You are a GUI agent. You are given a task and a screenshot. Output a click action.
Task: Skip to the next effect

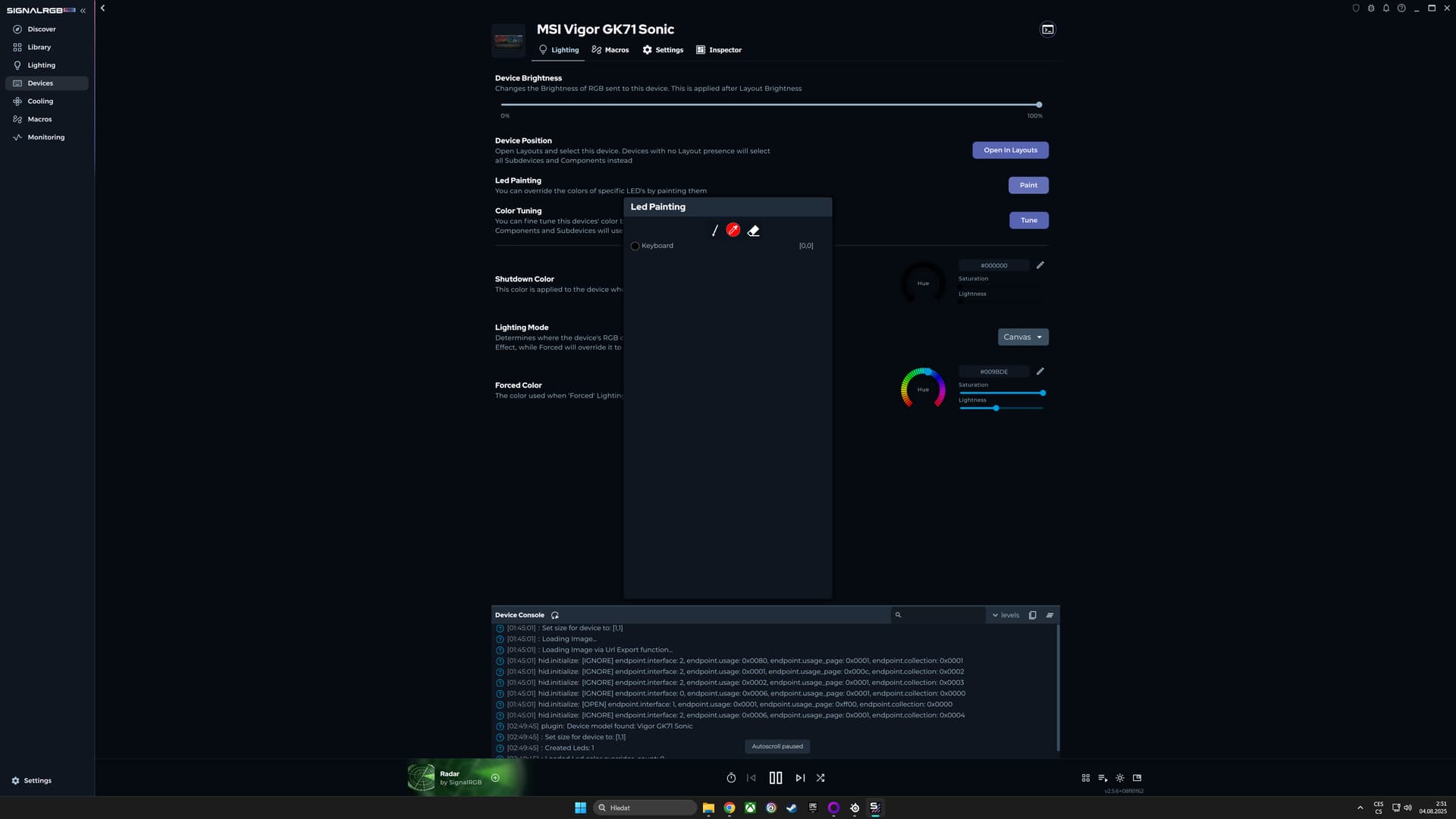[x=800, y=778]
